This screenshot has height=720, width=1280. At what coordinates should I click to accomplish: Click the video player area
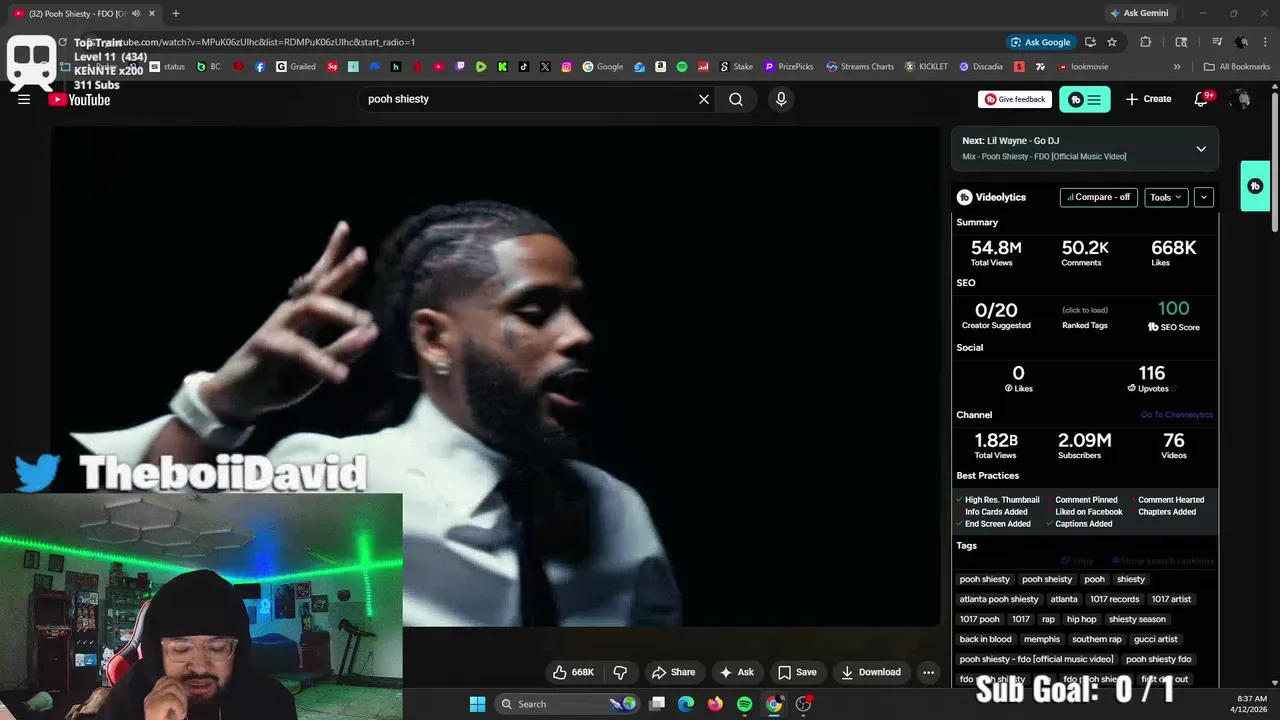point(495,377)
